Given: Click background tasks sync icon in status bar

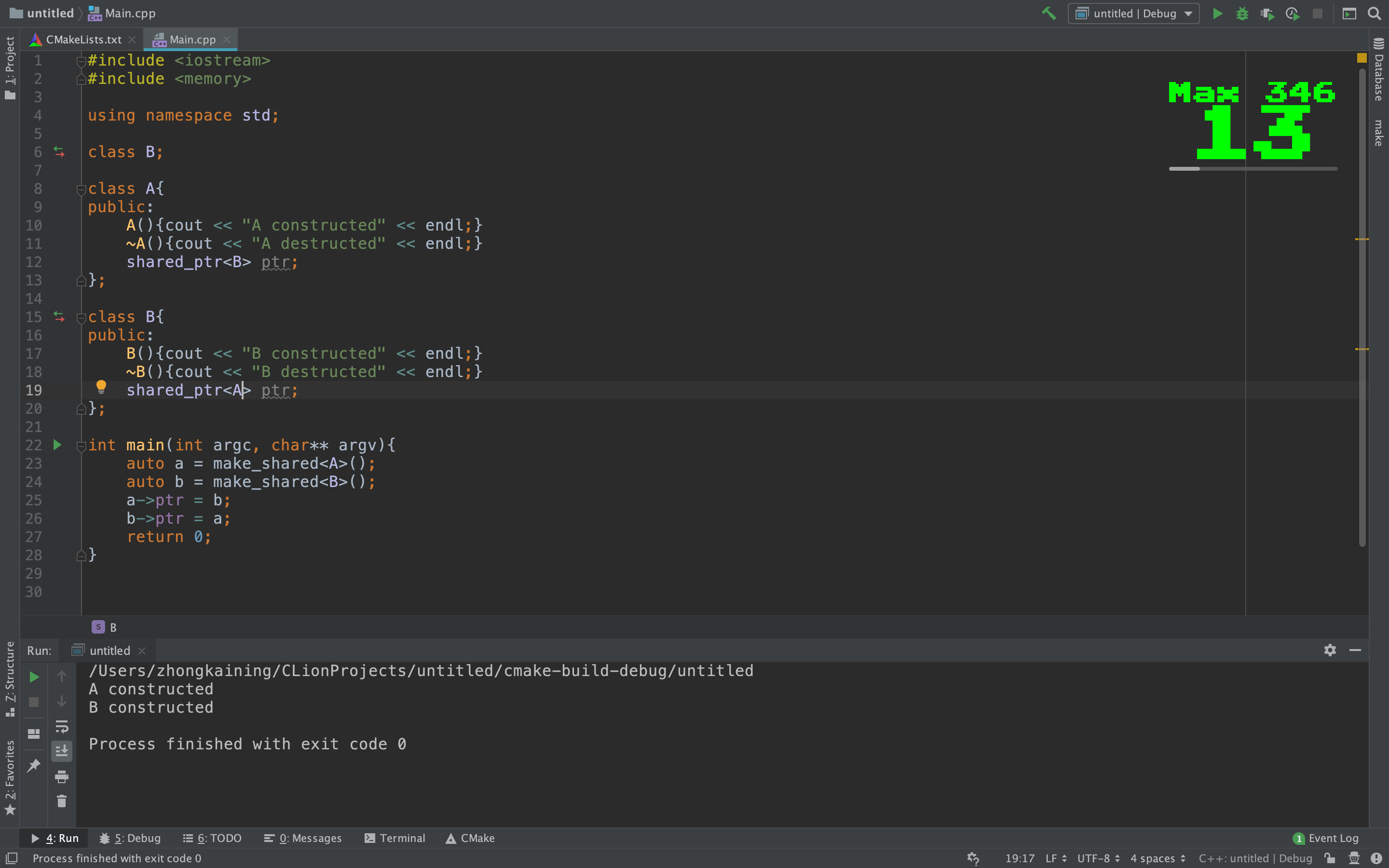Looking at the screenshot, I should (x=973, y=858).
